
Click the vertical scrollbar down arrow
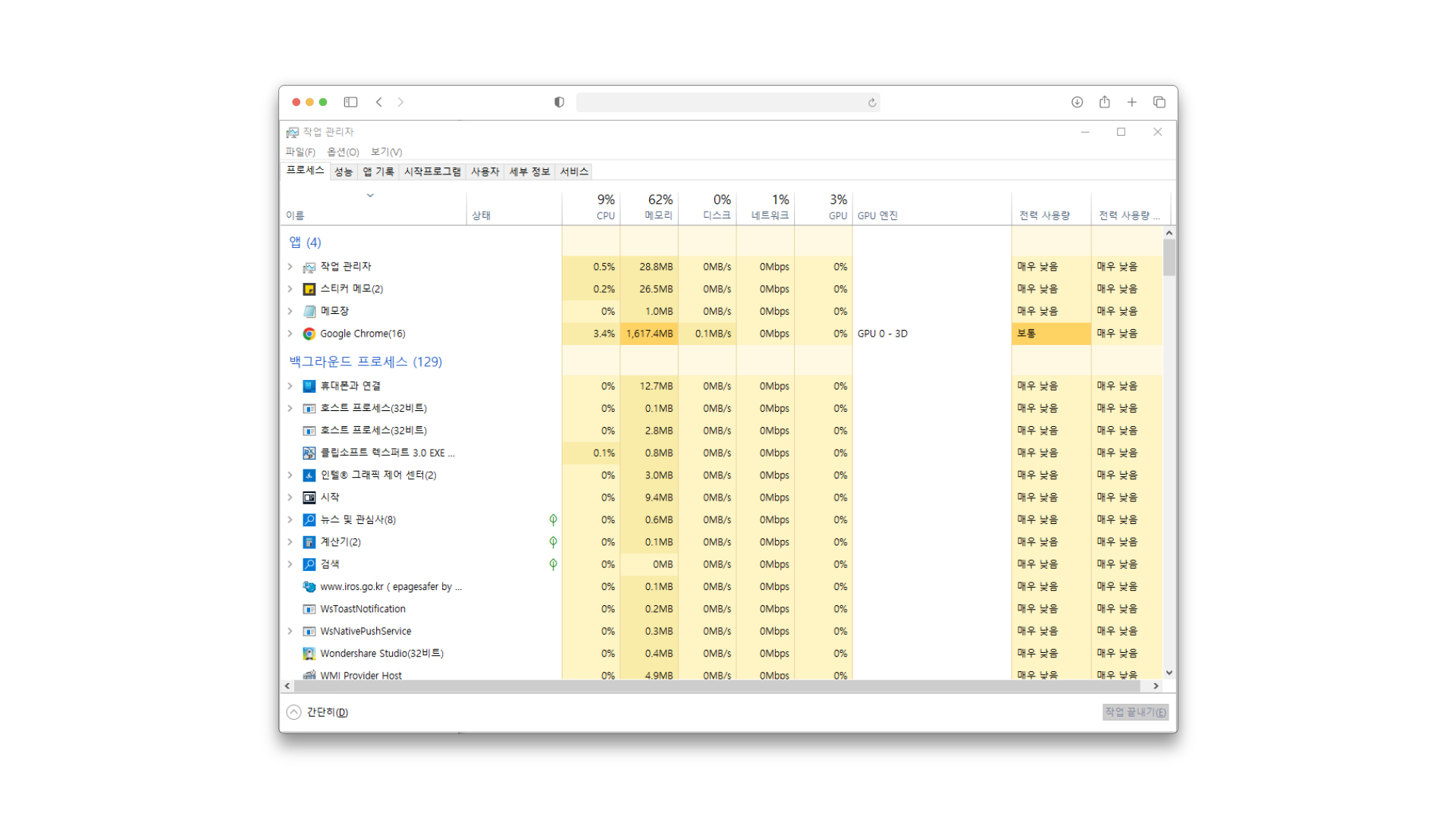[x=1169, y=673]
